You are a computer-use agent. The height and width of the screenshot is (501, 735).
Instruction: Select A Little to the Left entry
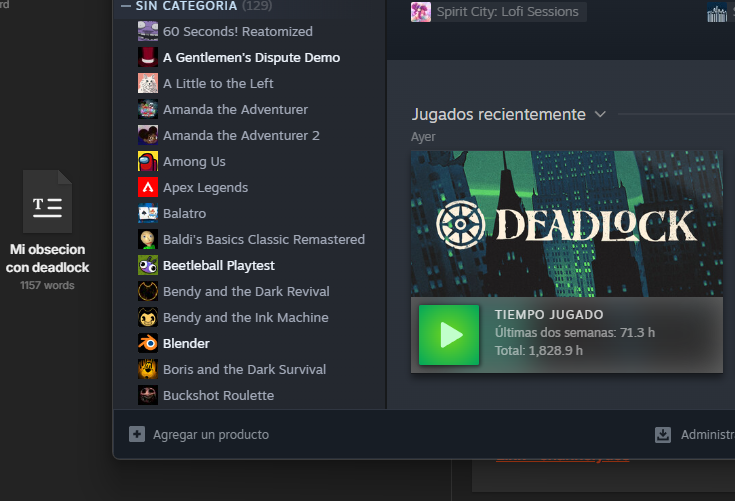pos(218,83)
